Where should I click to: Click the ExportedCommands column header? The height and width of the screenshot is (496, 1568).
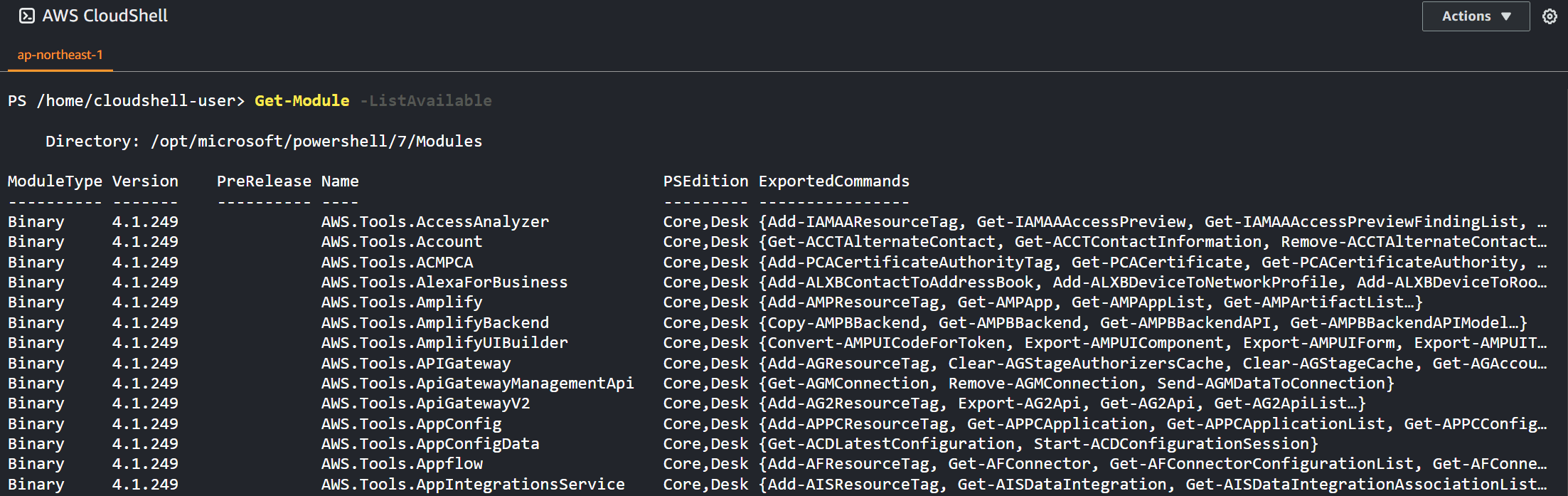pos(833,181)
